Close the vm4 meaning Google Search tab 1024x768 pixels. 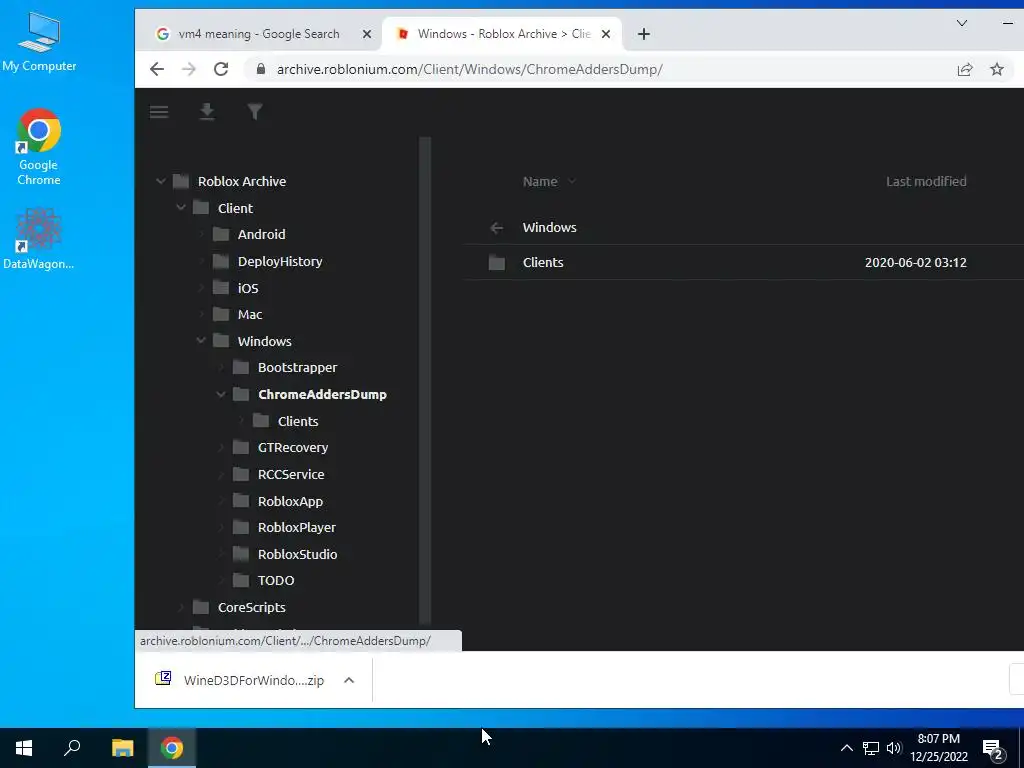tap(367, 34)
